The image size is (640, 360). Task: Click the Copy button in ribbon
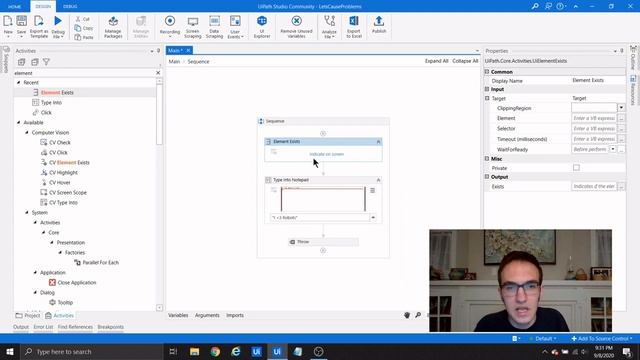(84, 28)
